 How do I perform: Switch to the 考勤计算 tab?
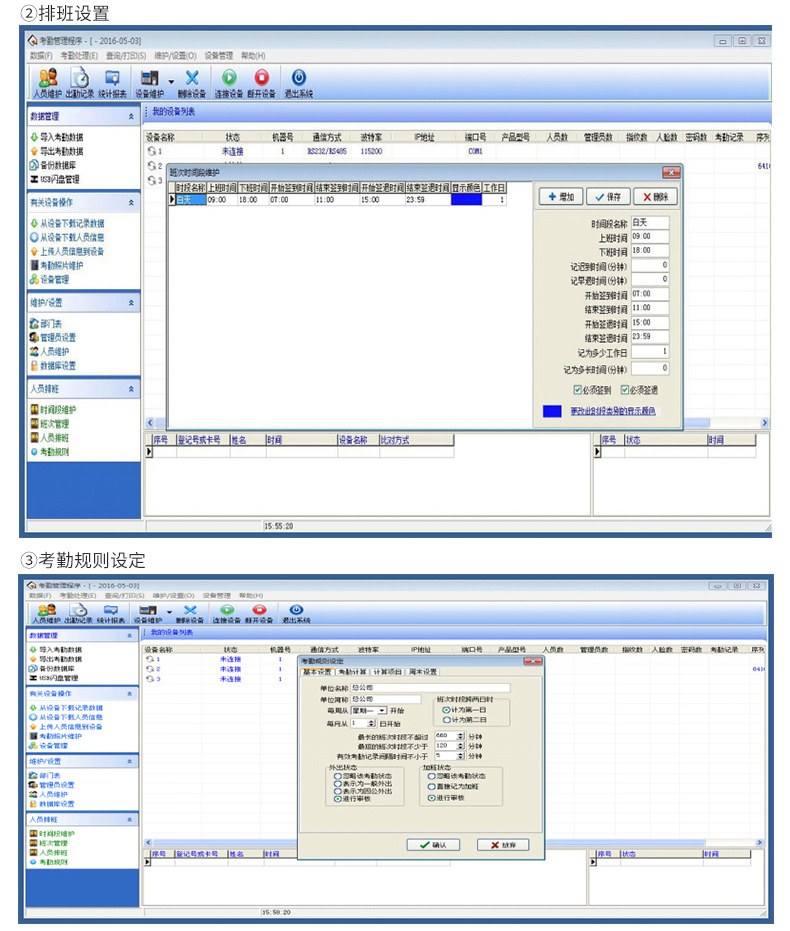353,672
